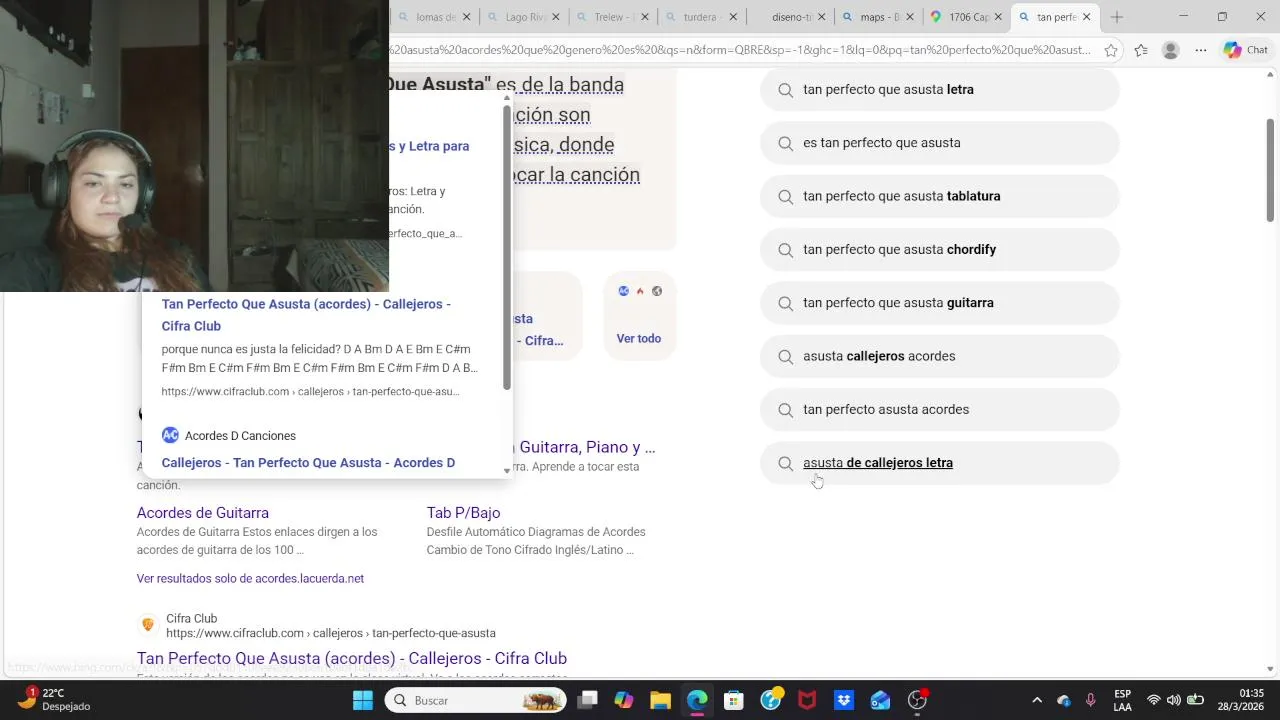Screen dimensions: 1280x720
Task: Open the Edge profile avatar
Action: (1171, 50)
